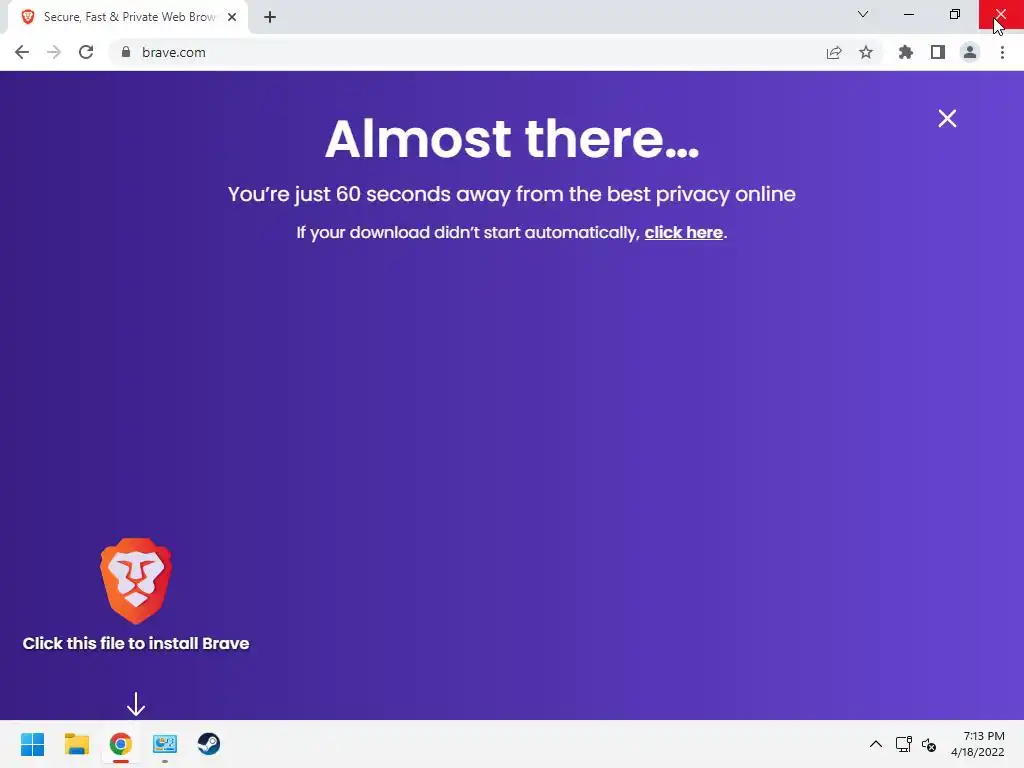Open the Extensions puzzle icon
1024x768 pixels.
905,52
